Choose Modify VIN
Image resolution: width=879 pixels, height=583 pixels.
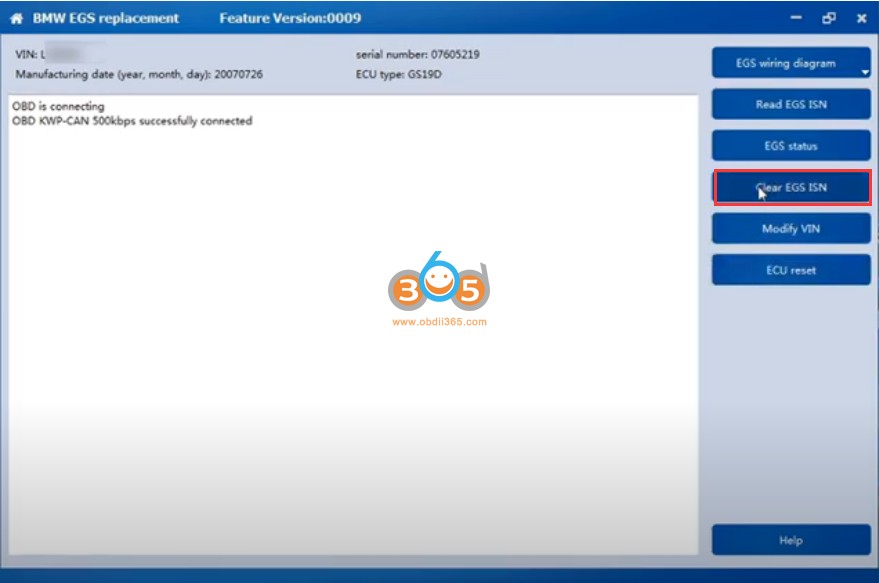[x=791, y=229]
